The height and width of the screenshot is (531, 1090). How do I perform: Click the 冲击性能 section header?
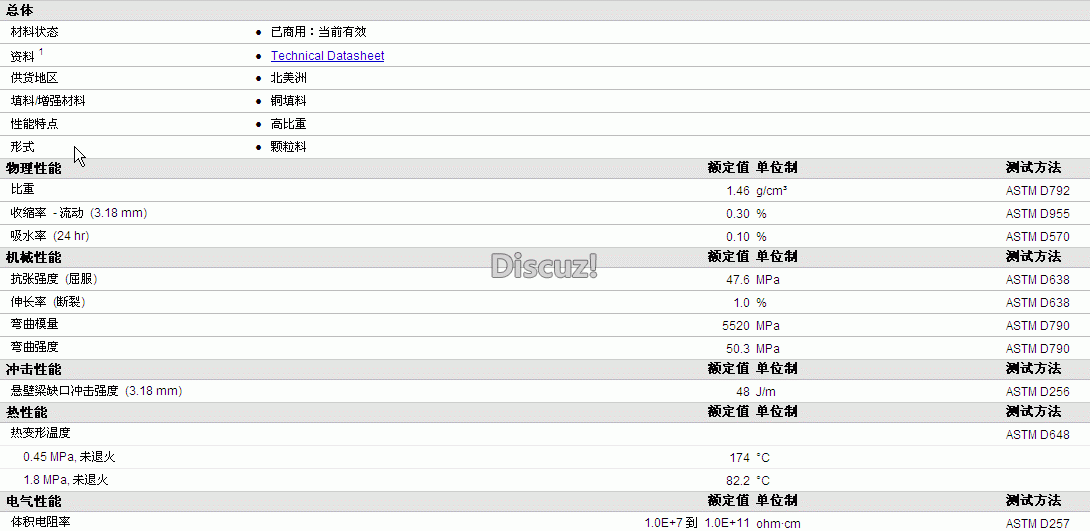pos(33,369)
